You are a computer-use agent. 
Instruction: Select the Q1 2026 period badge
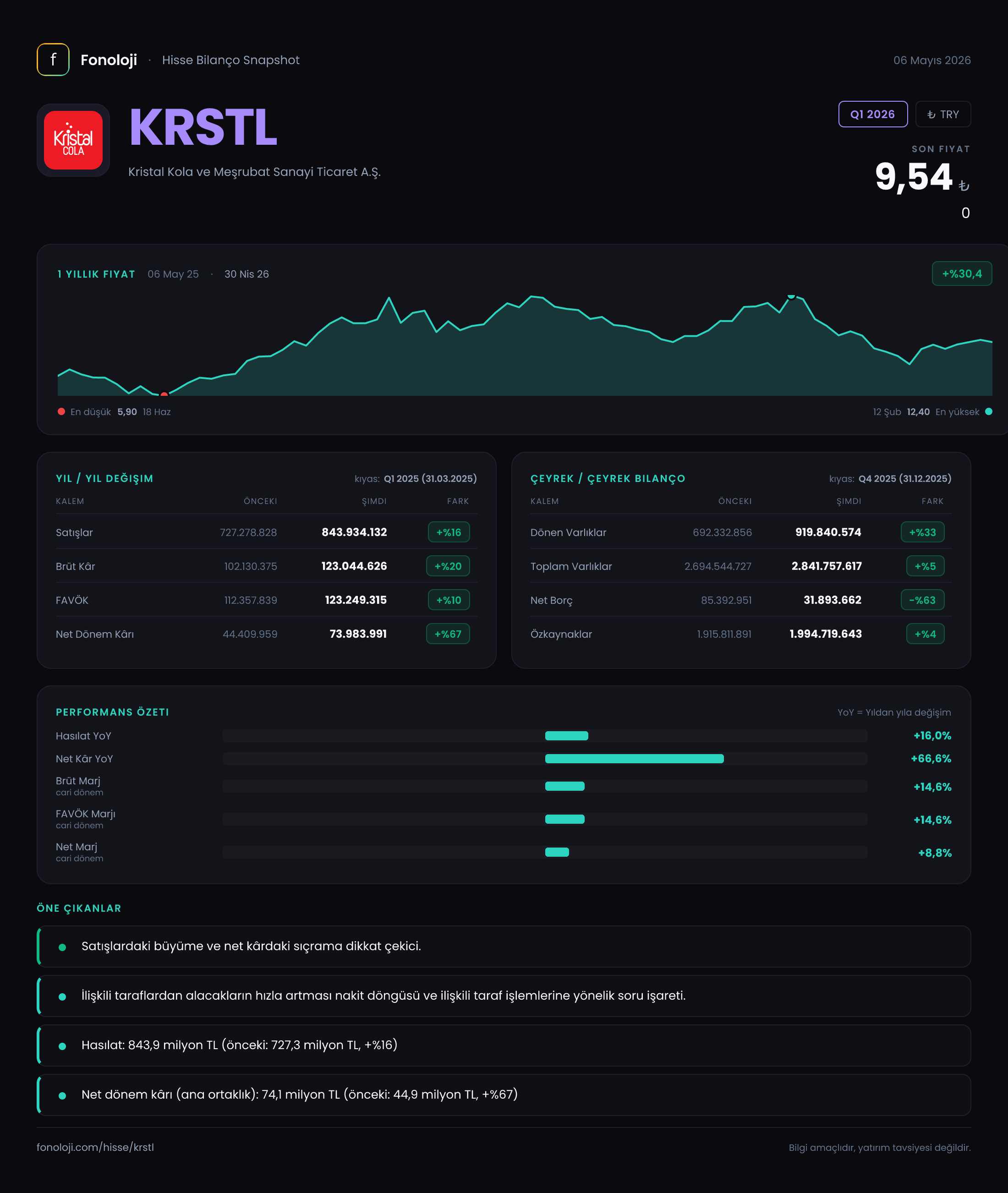coord(872,114)
